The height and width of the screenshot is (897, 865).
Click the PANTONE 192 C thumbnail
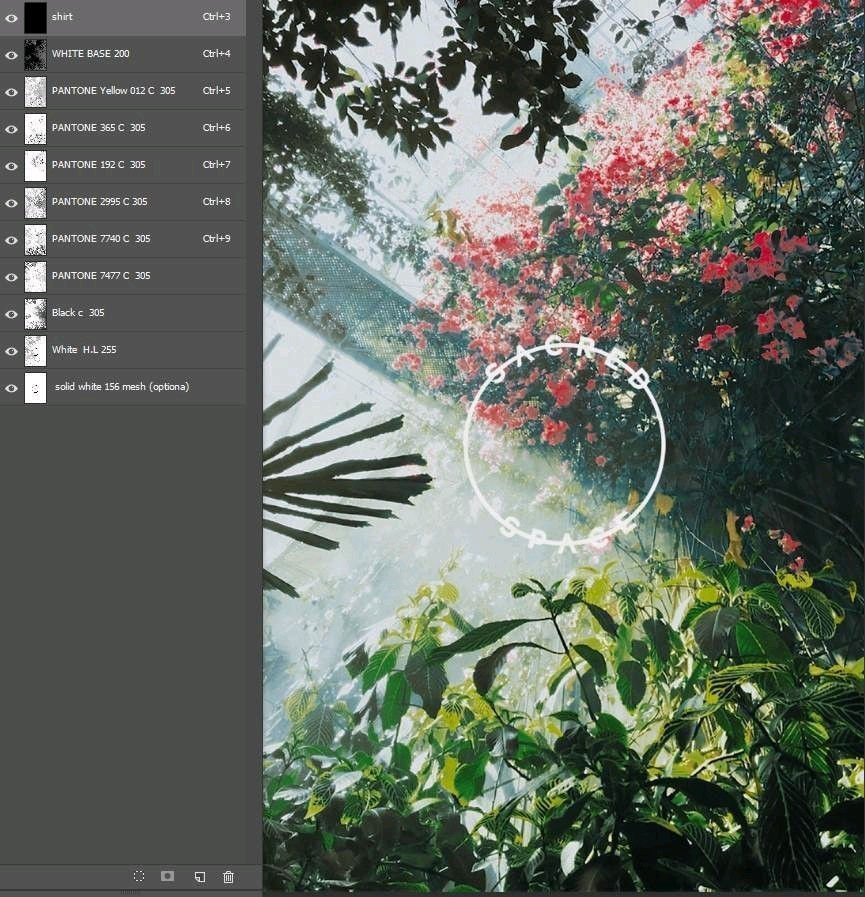(x=35, y=166)
